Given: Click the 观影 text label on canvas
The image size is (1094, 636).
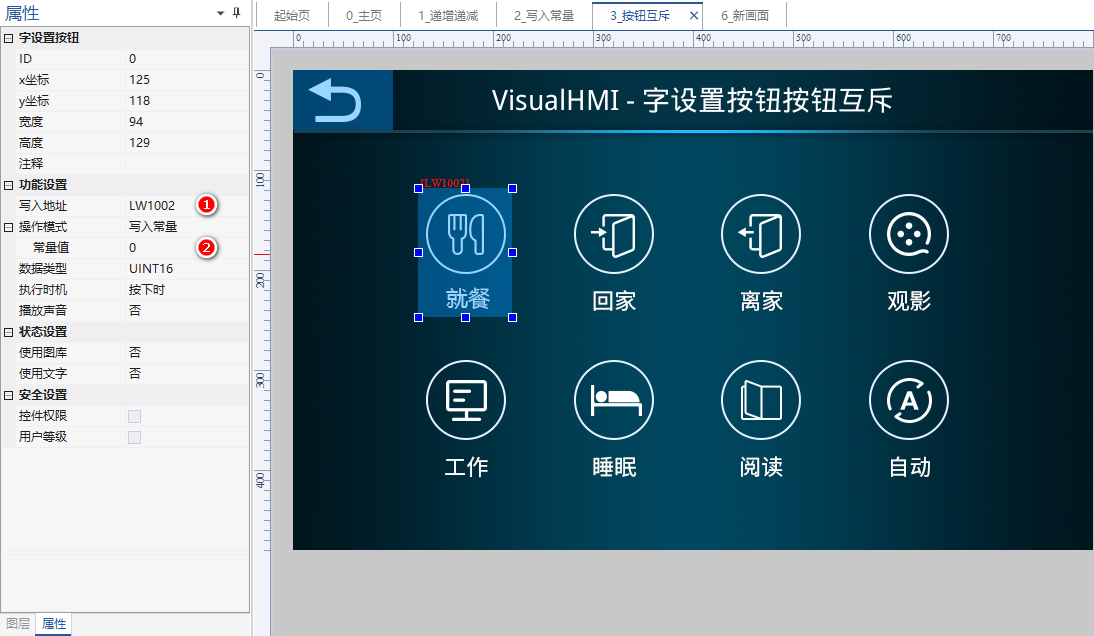Looking at the screenshot, I should 909,301.
